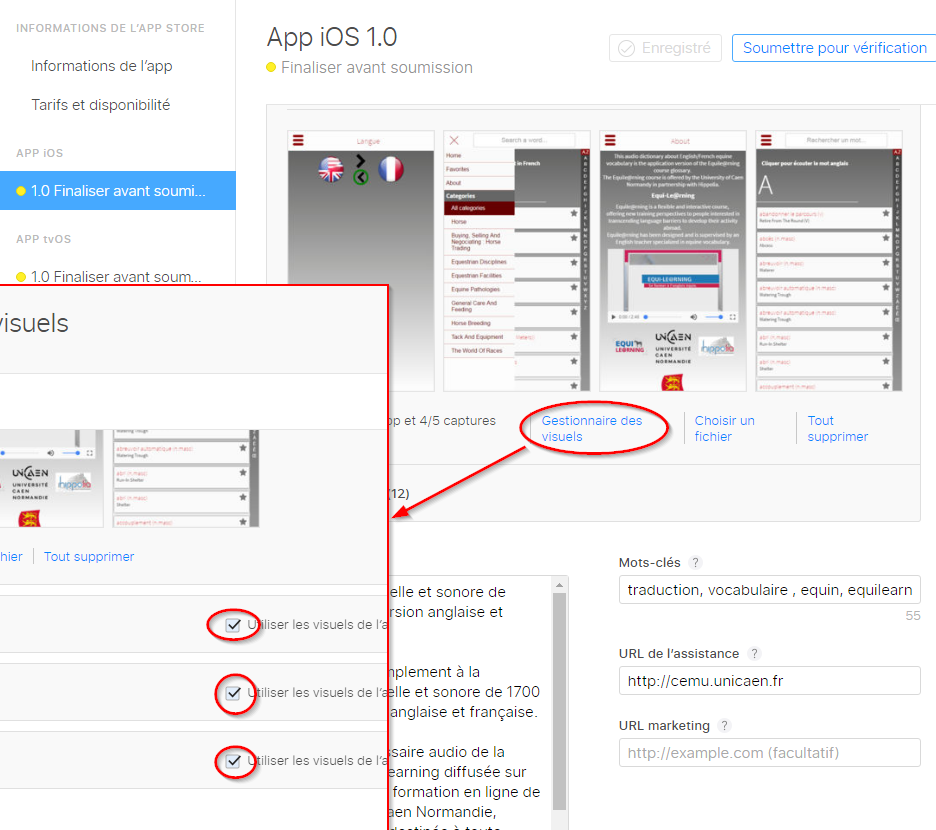Select iOS '1.0 Finaliser avant soumission' sidebar item
This screenshot has height=830, width=936.
pyautogui.click(x=117, y=191)
